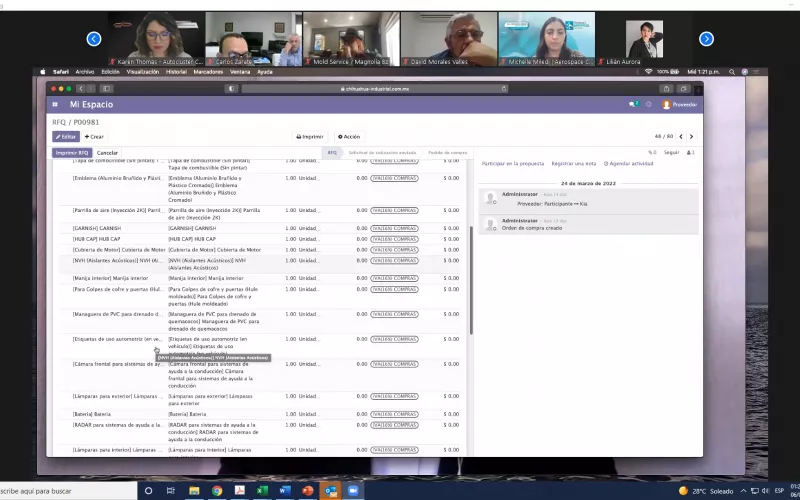800x500 pixels.
Task: Open Excel from the Windows taskbar
Action: [262, 491]
